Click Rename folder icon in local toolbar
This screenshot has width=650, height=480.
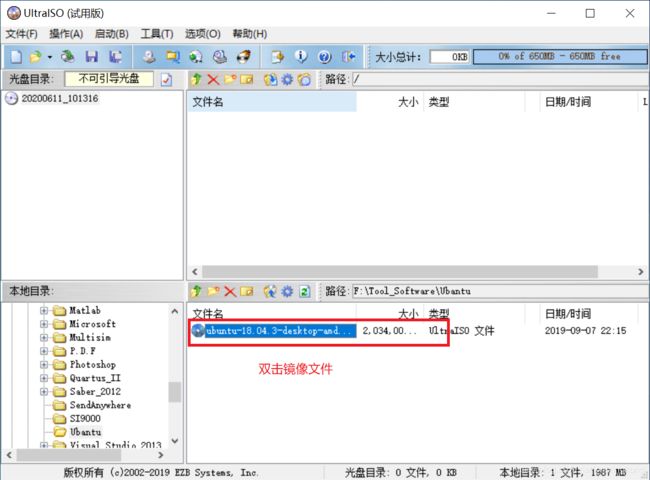[247, 291]
